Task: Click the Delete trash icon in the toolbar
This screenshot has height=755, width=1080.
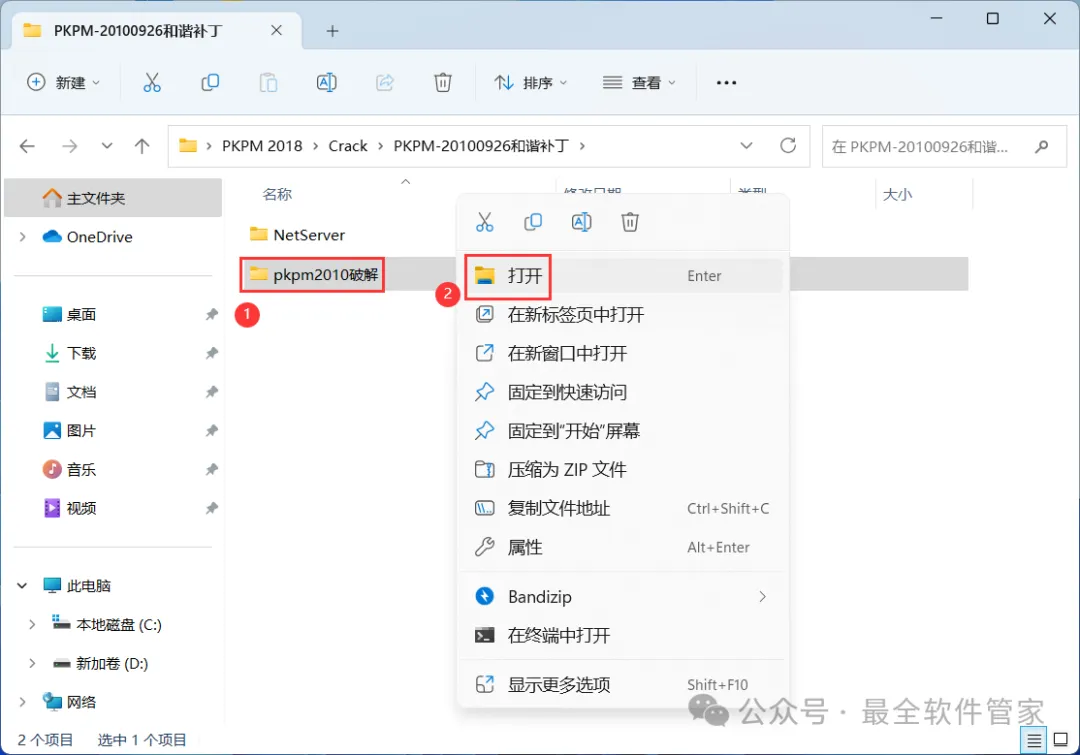Action: click(x=443, y=83)
